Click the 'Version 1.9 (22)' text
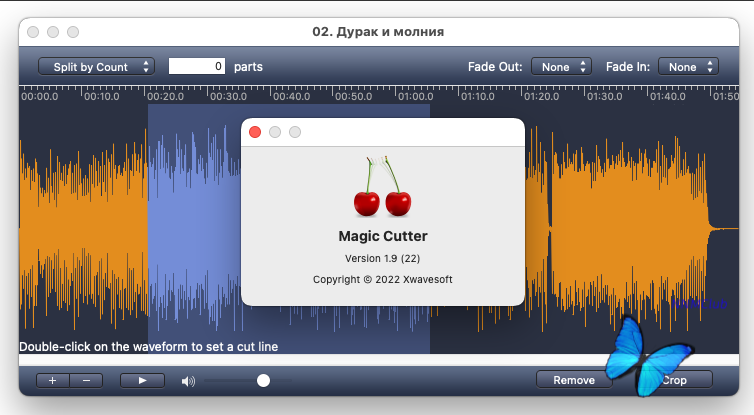The width and height of the screenshot is (754, 415). [383, 258]
